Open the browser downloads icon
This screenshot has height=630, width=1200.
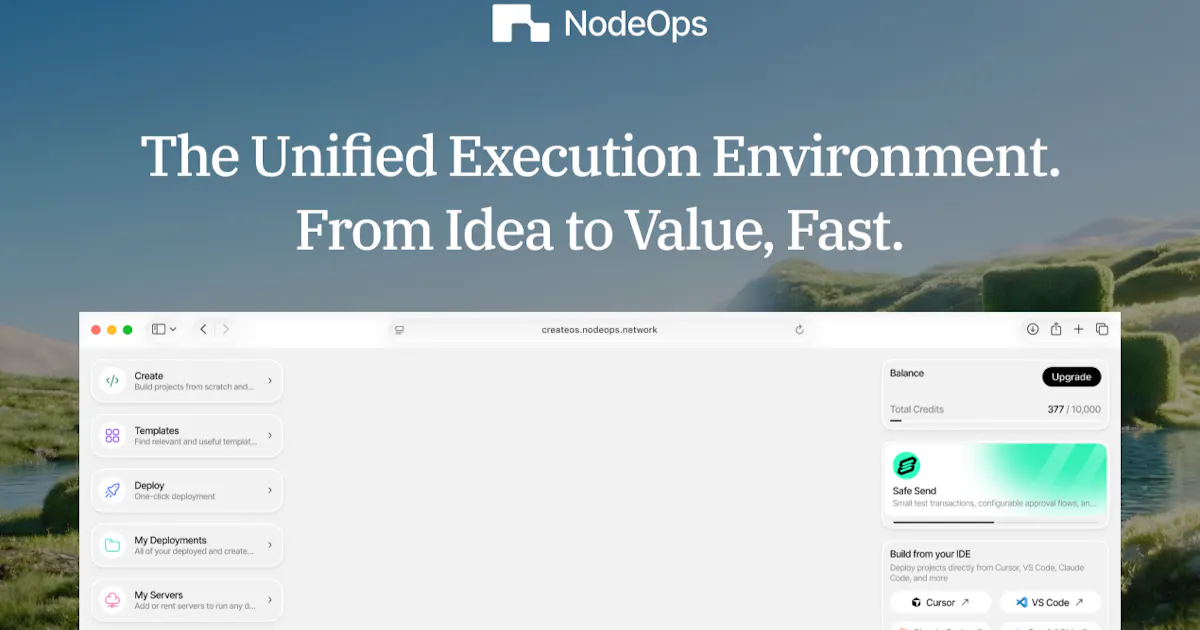click(x=1033, y=329)
